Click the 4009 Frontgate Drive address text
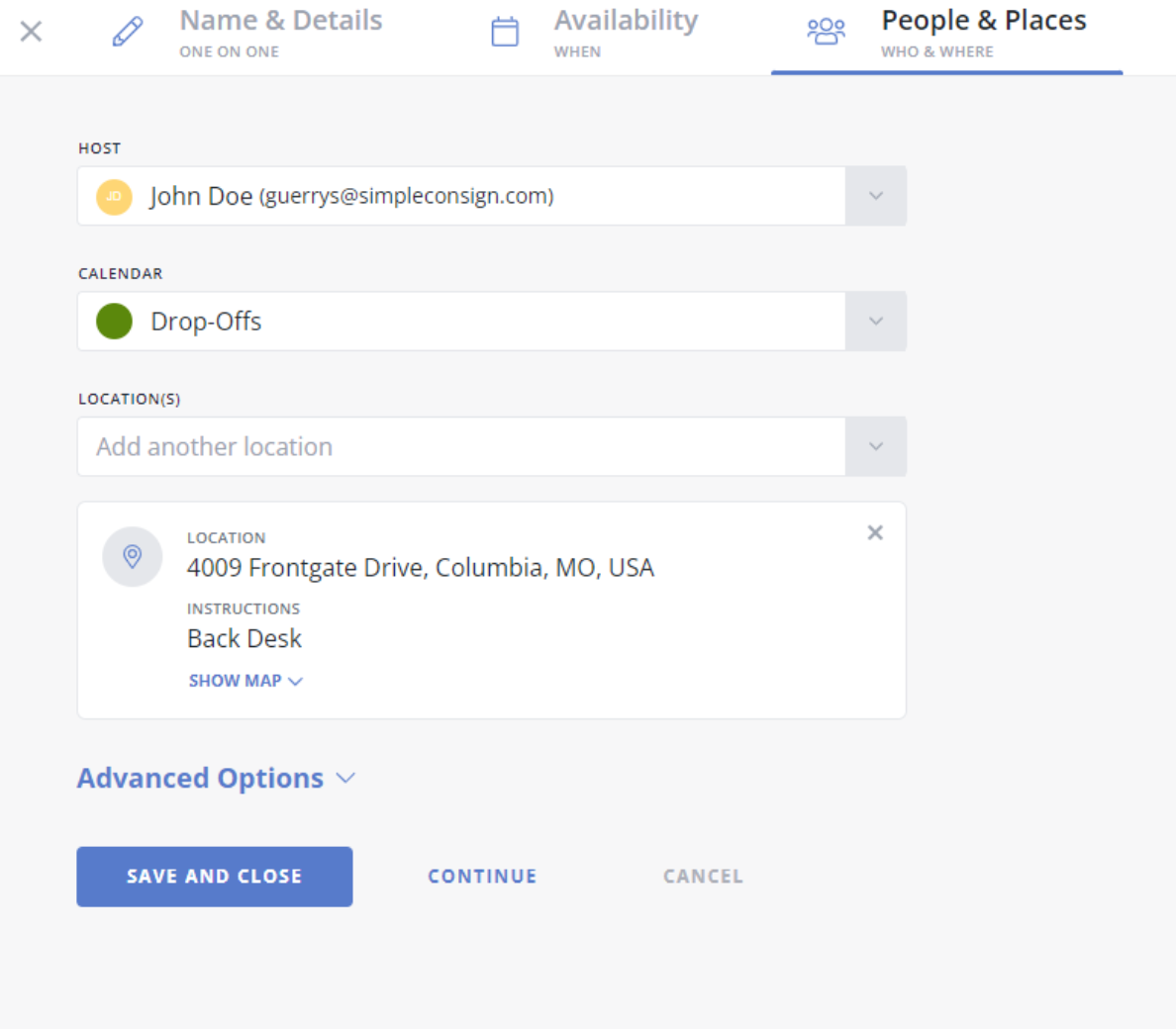 420,568
